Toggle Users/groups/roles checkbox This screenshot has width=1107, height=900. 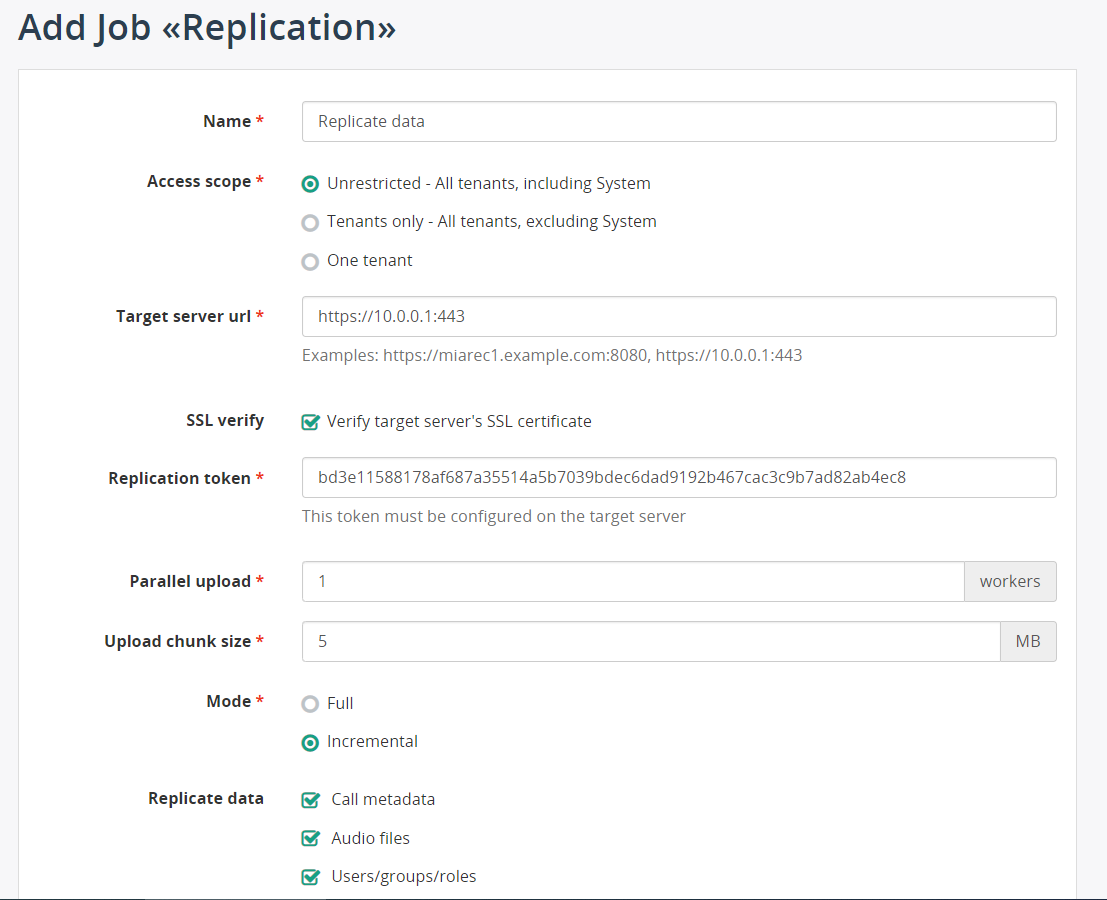(x=310, y=877)
